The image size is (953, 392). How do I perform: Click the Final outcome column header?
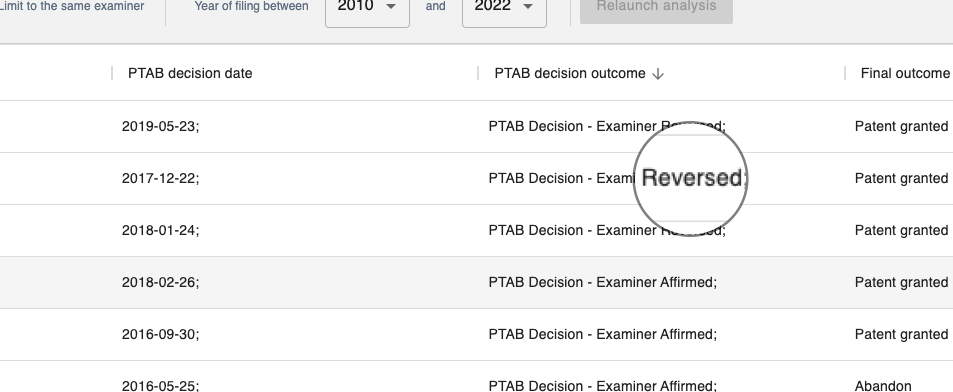tap(905, 74)
